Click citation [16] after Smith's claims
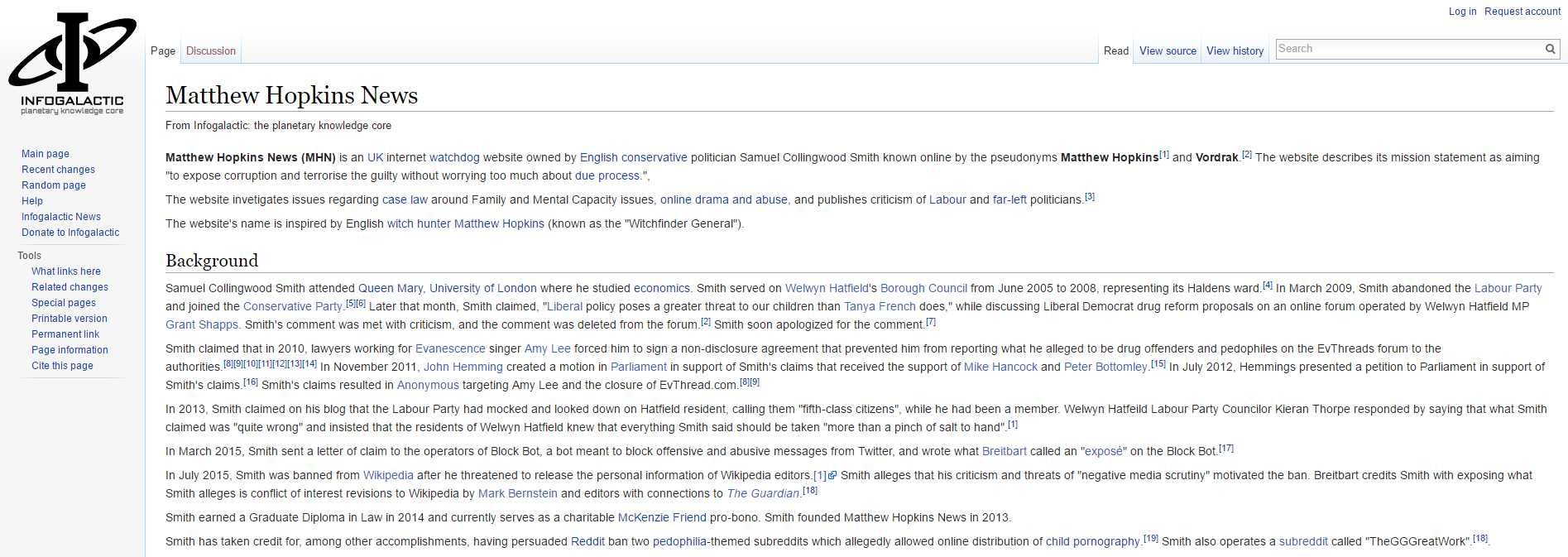1568x557 pixels. (251, 382)
